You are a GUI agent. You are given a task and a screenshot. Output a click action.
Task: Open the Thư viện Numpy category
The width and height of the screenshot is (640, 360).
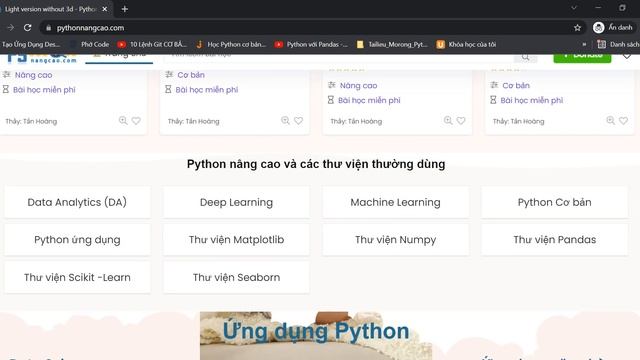(396, 240)
